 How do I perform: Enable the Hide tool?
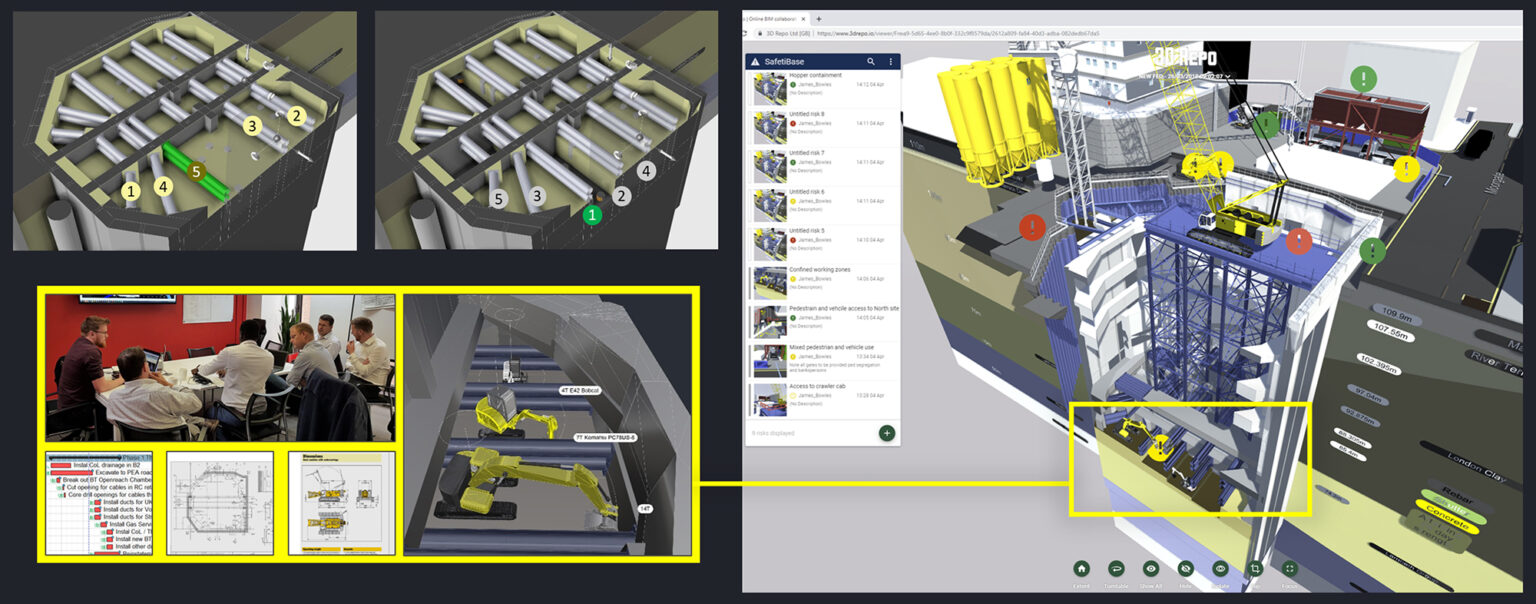pos(1186,568)
